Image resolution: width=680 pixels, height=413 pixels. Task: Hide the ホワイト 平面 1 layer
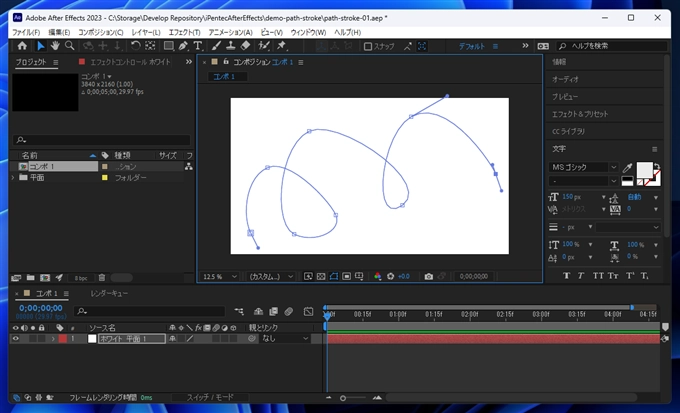(x=15, y=339)
